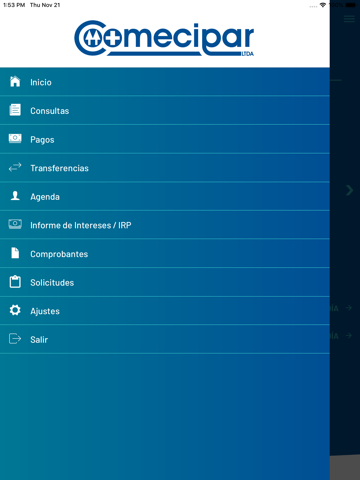Click the money icon for Informe de Intereses
Viewport: 360px width, 480px height.
15,224
